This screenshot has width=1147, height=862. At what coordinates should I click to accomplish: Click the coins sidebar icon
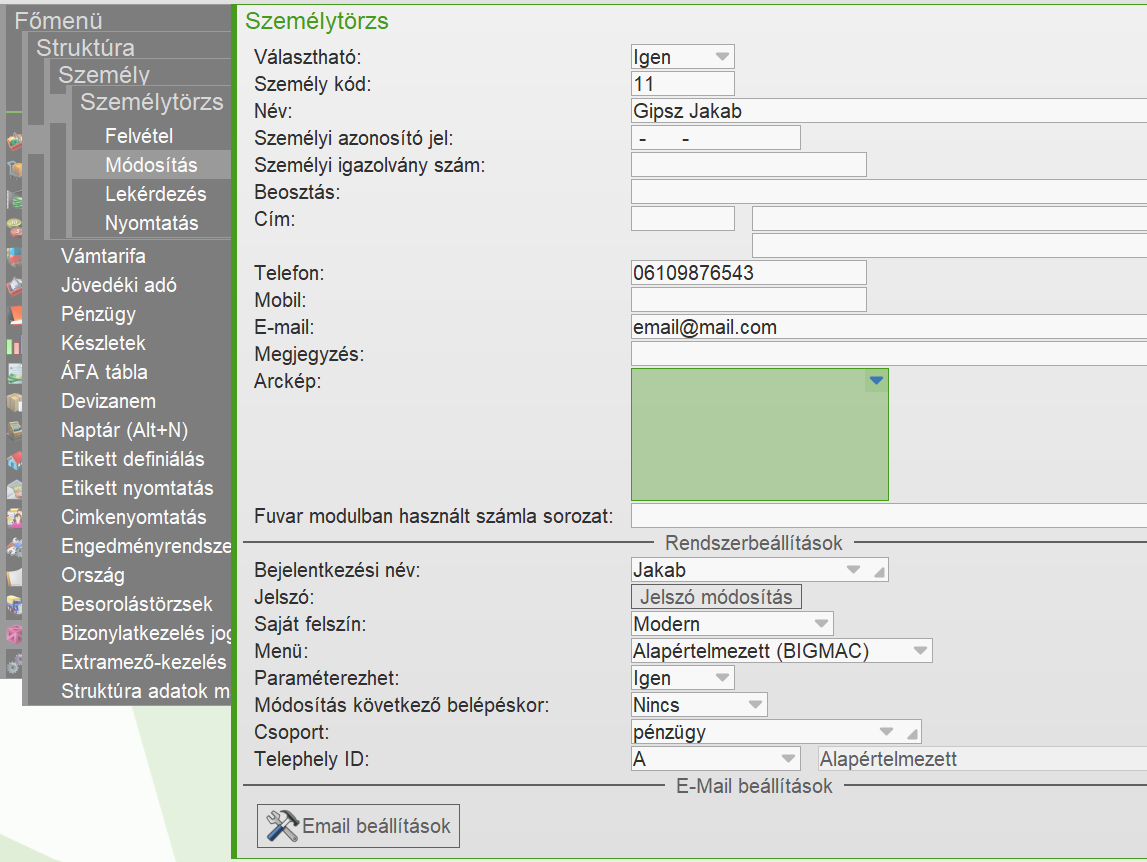pyautogui.click(x=15, y=228)
